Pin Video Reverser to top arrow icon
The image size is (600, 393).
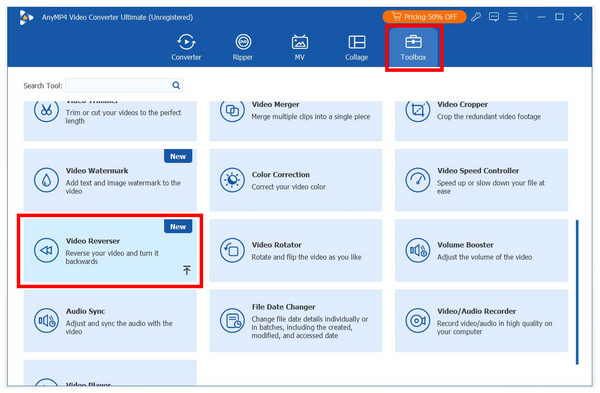click(187, 270)
